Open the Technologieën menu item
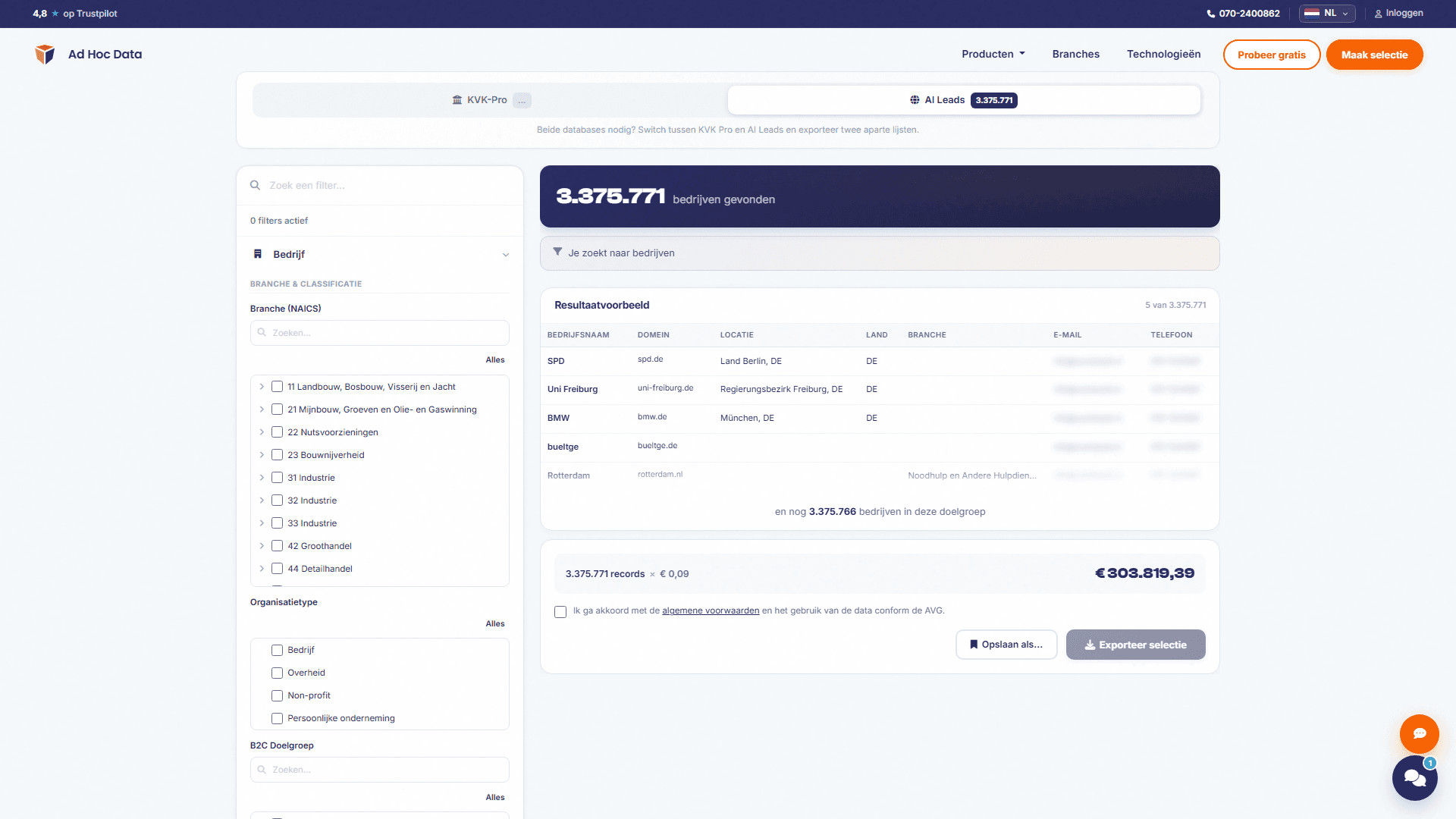The image size is (1456, 819). click(x=1163, y=54)
